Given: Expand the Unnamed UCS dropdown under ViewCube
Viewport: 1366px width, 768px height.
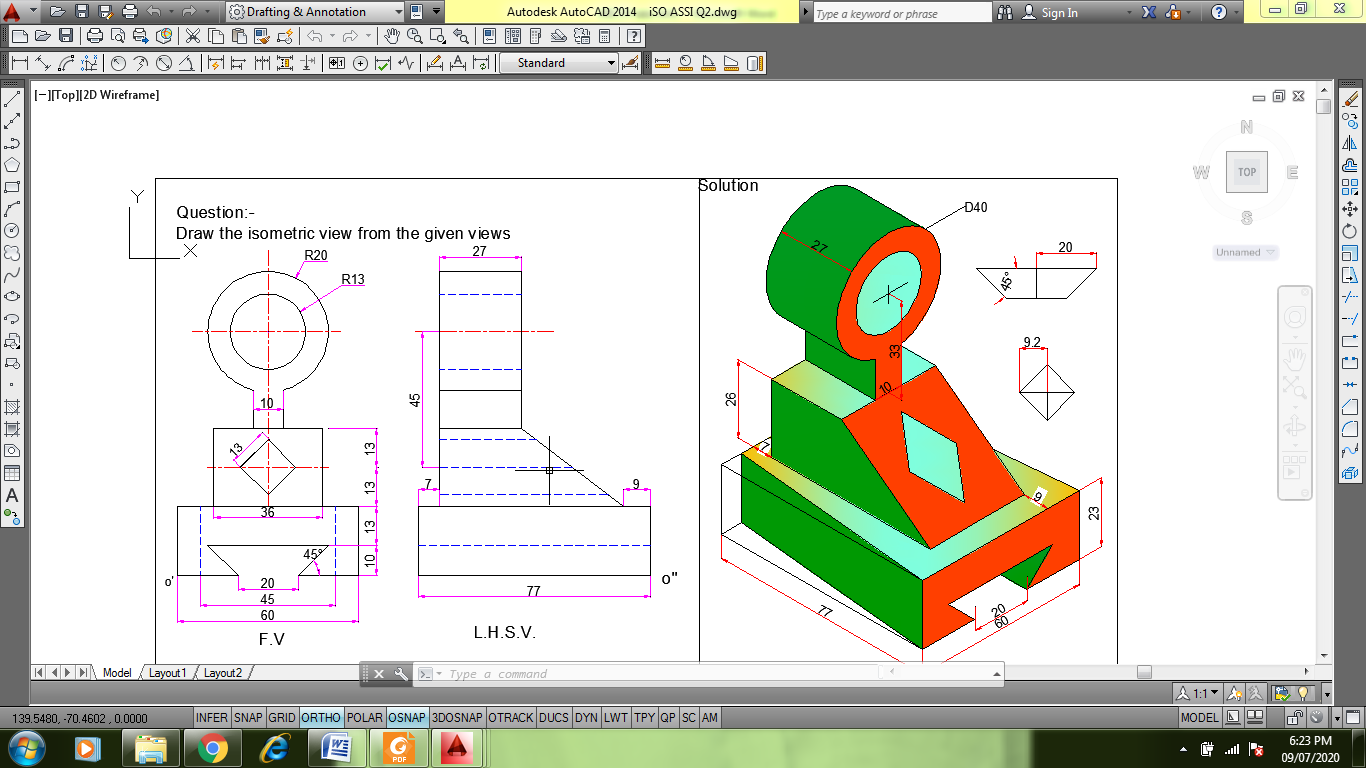Looking at the screenshot, I should click(x=1246, y=252).
